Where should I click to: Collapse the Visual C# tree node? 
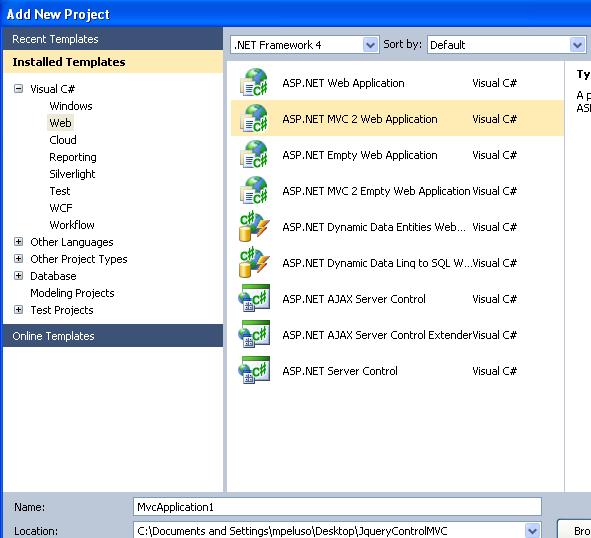pyautogui.click(x=18, y=89)
